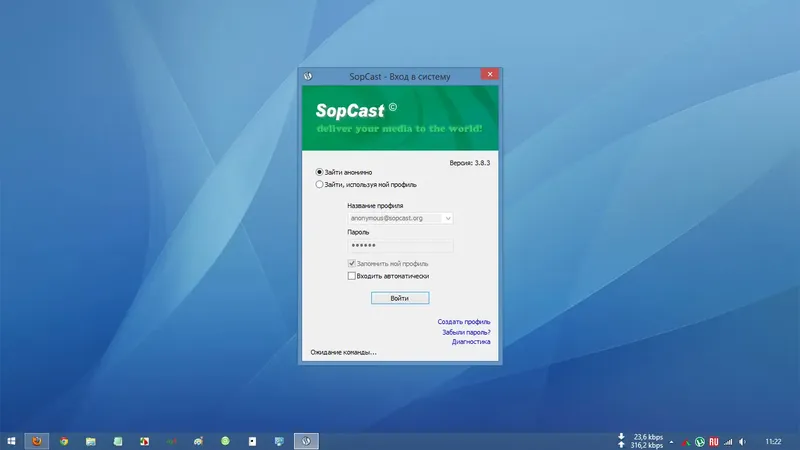Open the network signal tray icon
The width and height of the screenshot is (800, 450).
click(x=728, y=442)
